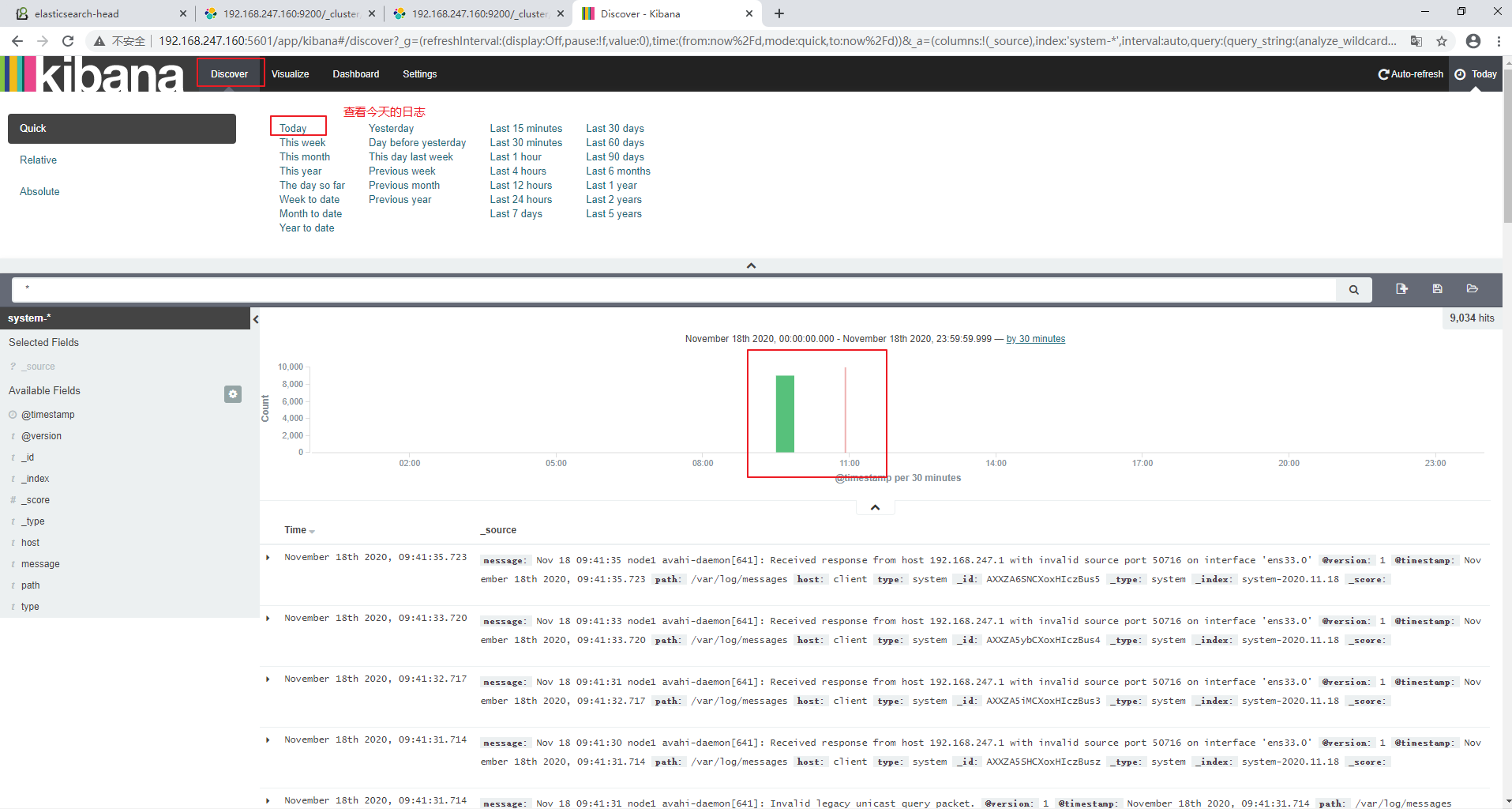
Task: Click the _id field
Action: (x=28, y=457)
